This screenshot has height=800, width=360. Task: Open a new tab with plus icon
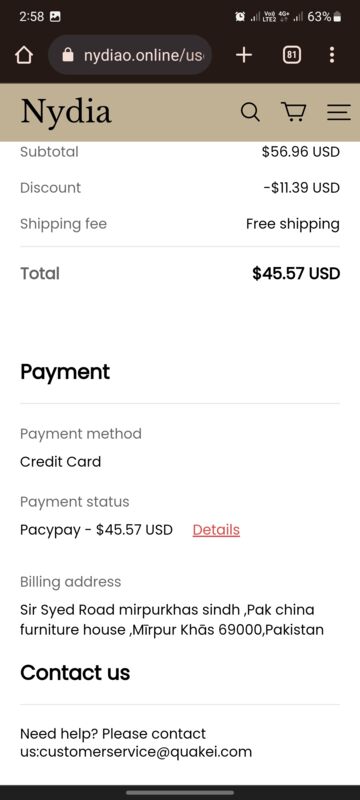coord(244,55)
